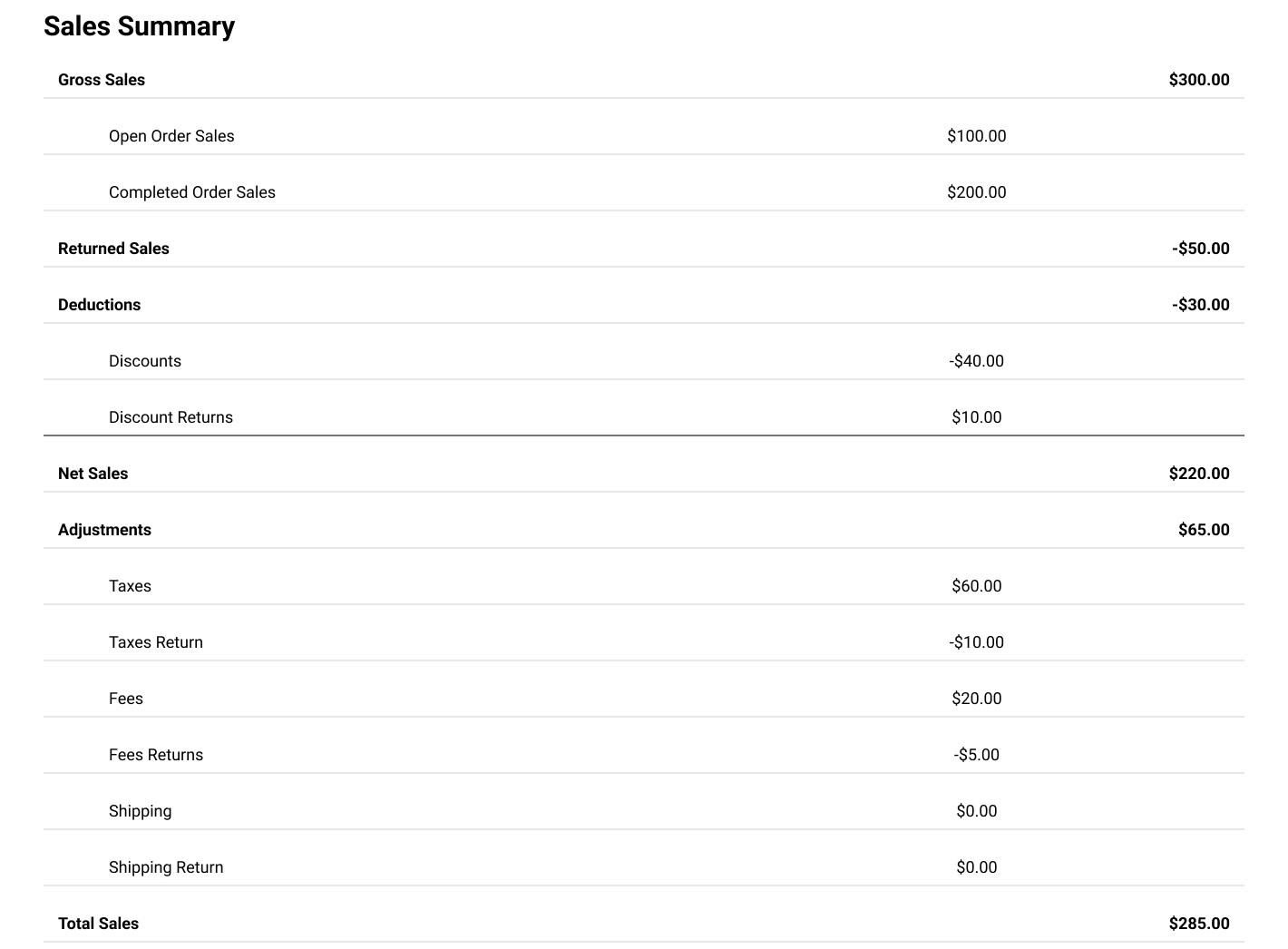
Task: Click the -$5.00 Fees Returns amount
Action: point(977,755)
